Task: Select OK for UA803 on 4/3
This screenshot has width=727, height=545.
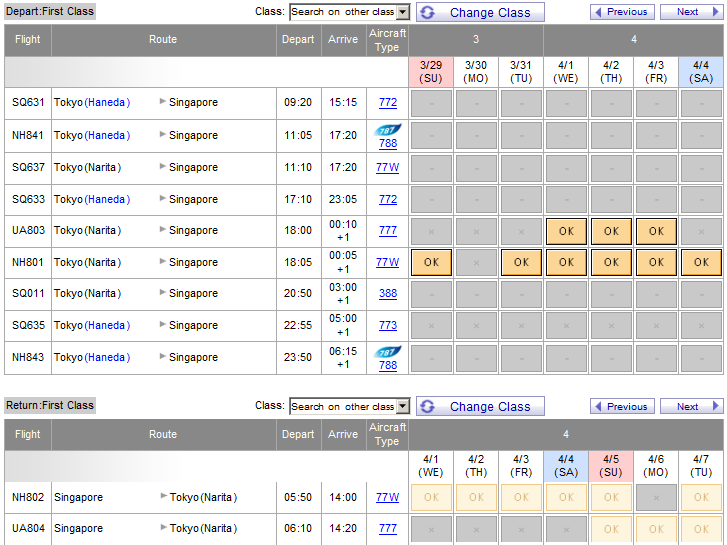Action: 656,230
